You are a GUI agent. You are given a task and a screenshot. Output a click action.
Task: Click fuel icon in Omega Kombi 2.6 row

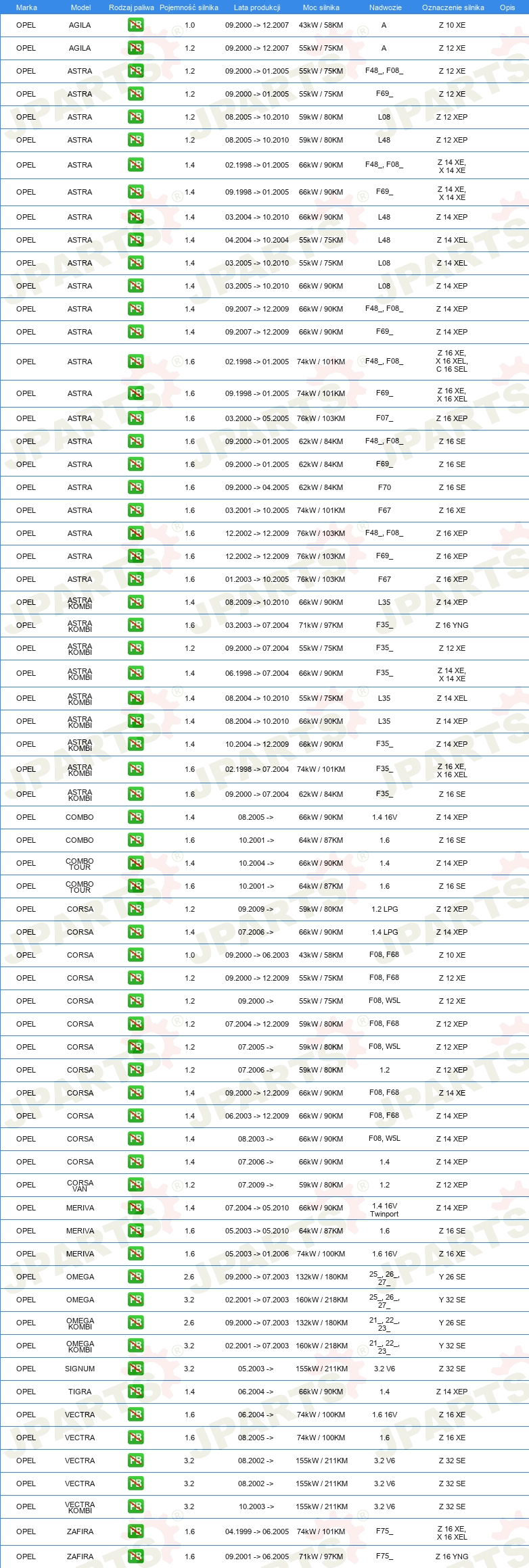click(x=135, y=1323)
